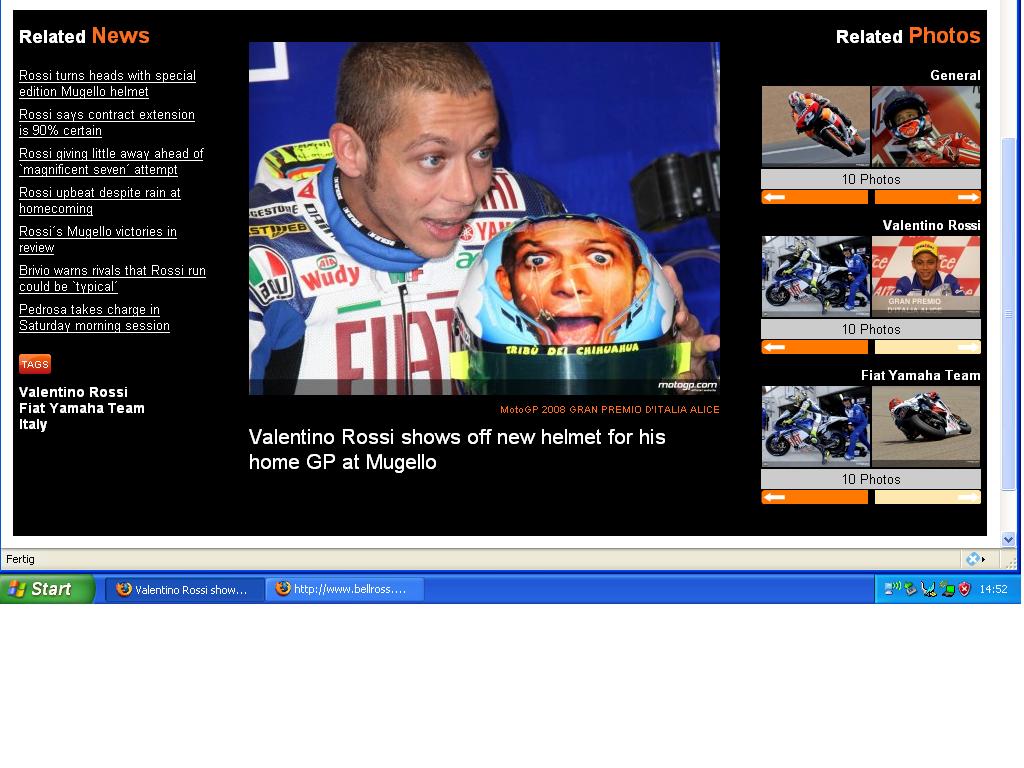Click the orange TAGS icon
Image resolution: width=1024 pixels, height=768 pixels.
click(x=35, y=364)
